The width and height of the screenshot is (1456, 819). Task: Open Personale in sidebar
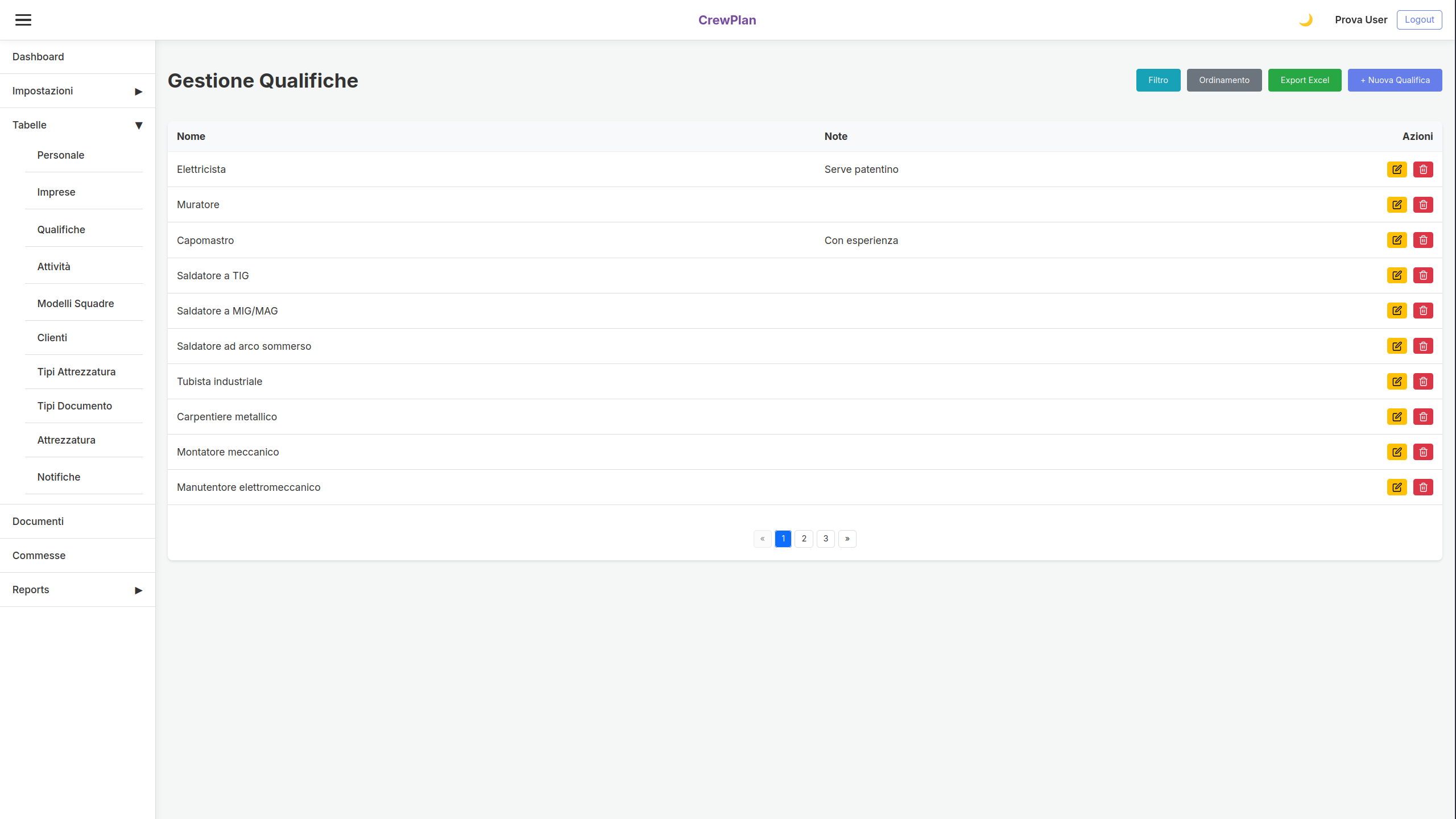[x=61, y=155]
